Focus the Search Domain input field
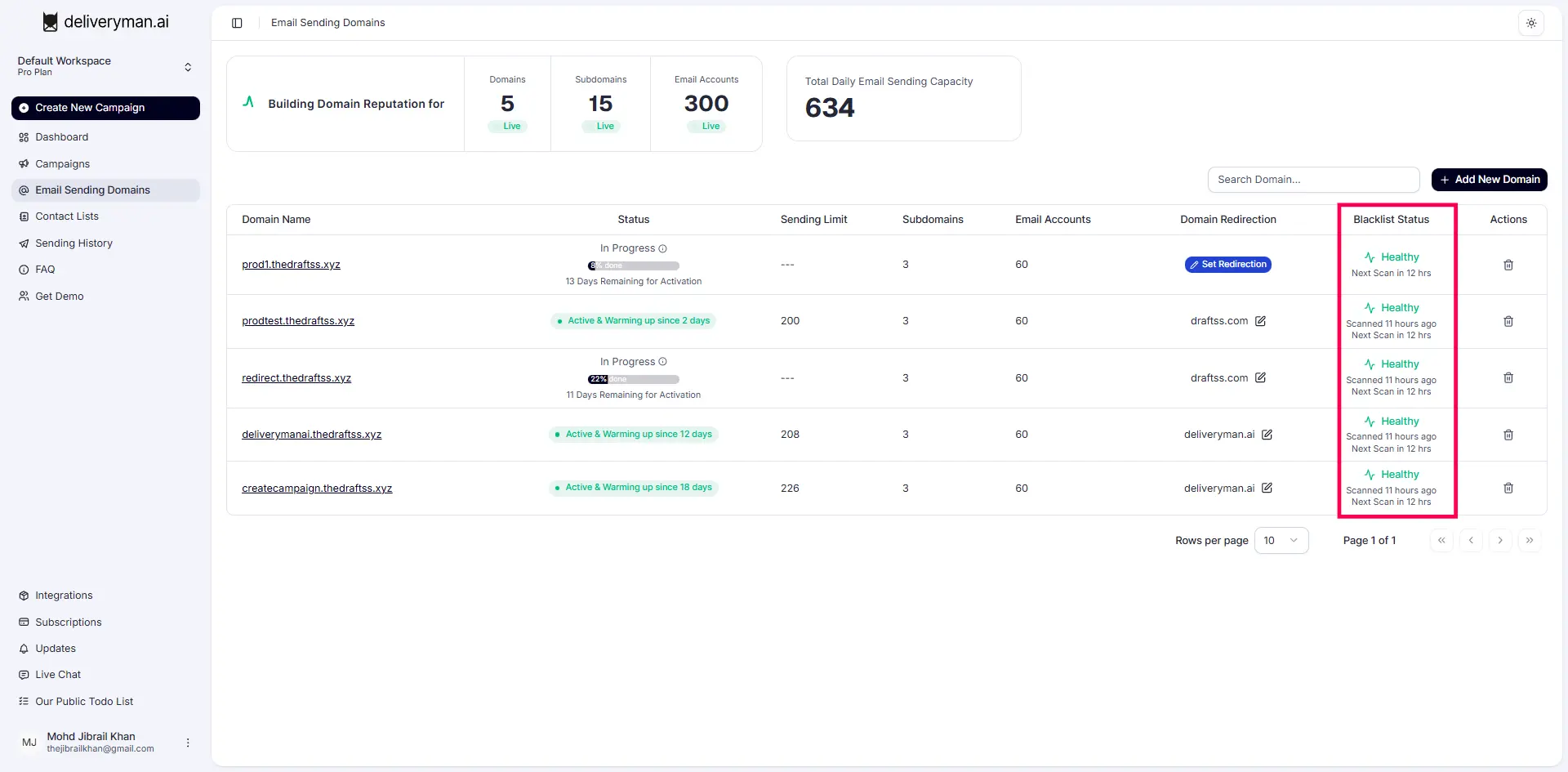The height and width of the screenshot is (772, 1568). (1312, 180)
